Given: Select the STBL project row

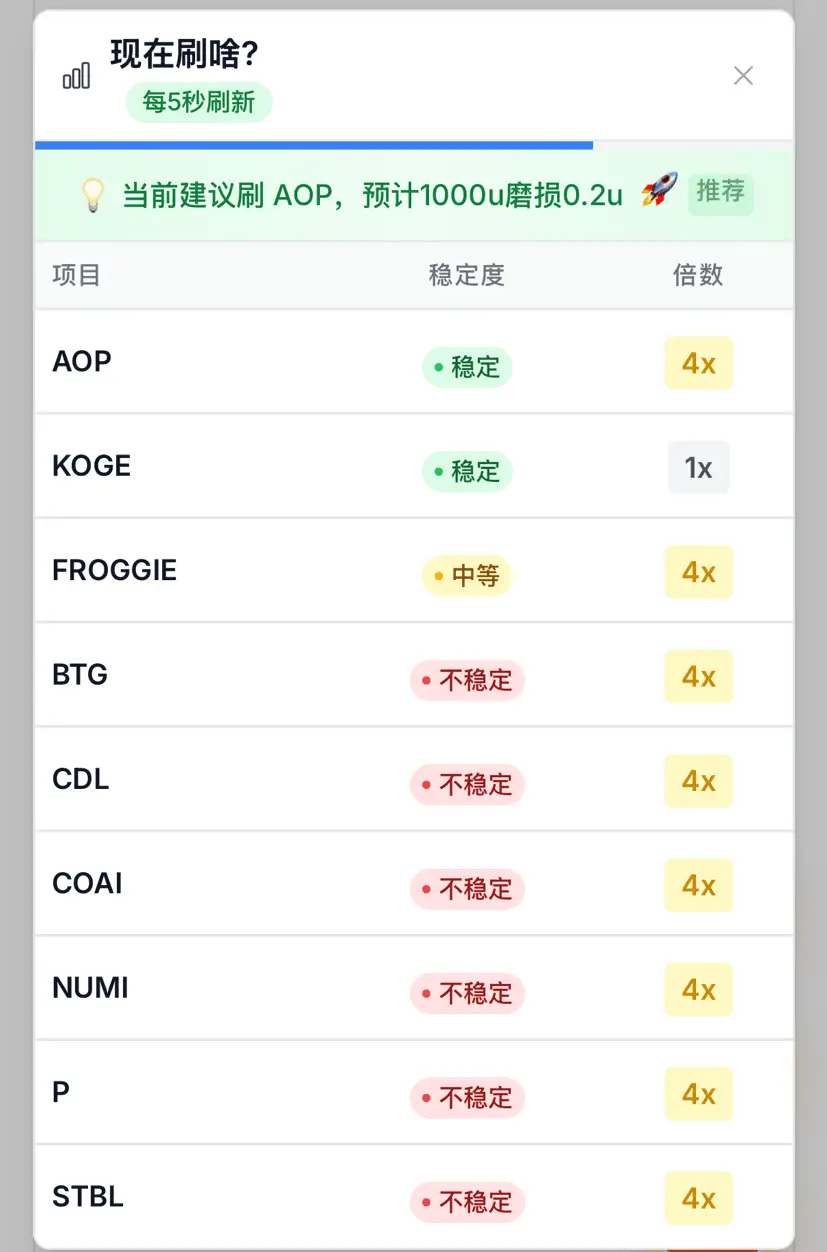Looking at the screenshot, I should coord(414,1197).
